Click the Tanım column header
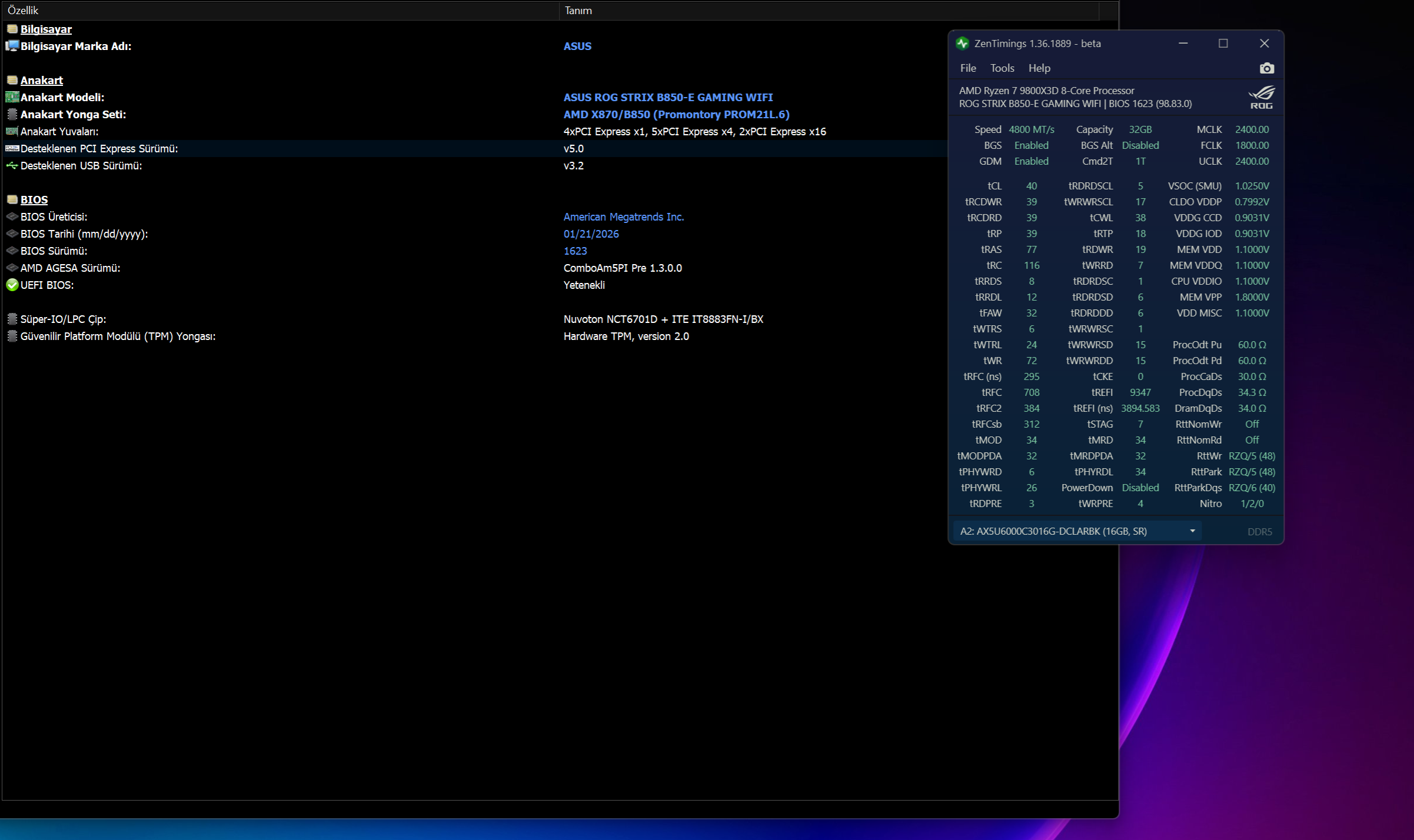 point(829,11)
